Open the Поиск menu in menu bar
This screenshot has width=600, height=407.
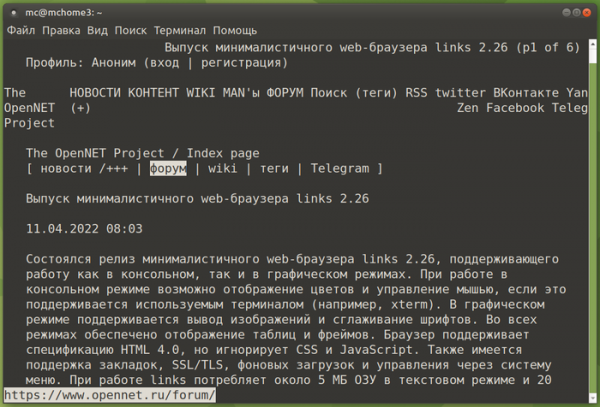pos(131,30)
